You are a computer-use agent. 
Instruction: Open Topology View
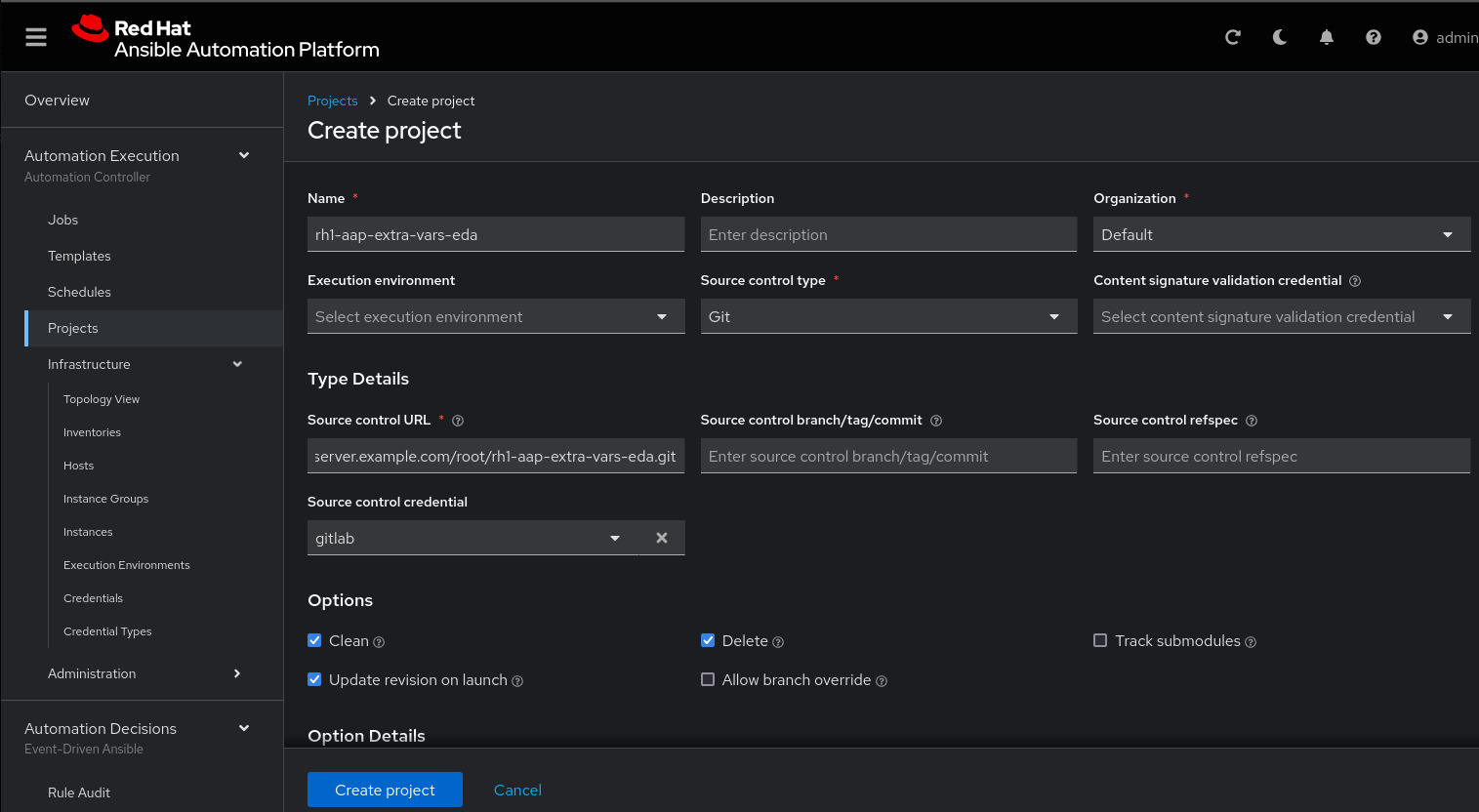click(102, 399)
